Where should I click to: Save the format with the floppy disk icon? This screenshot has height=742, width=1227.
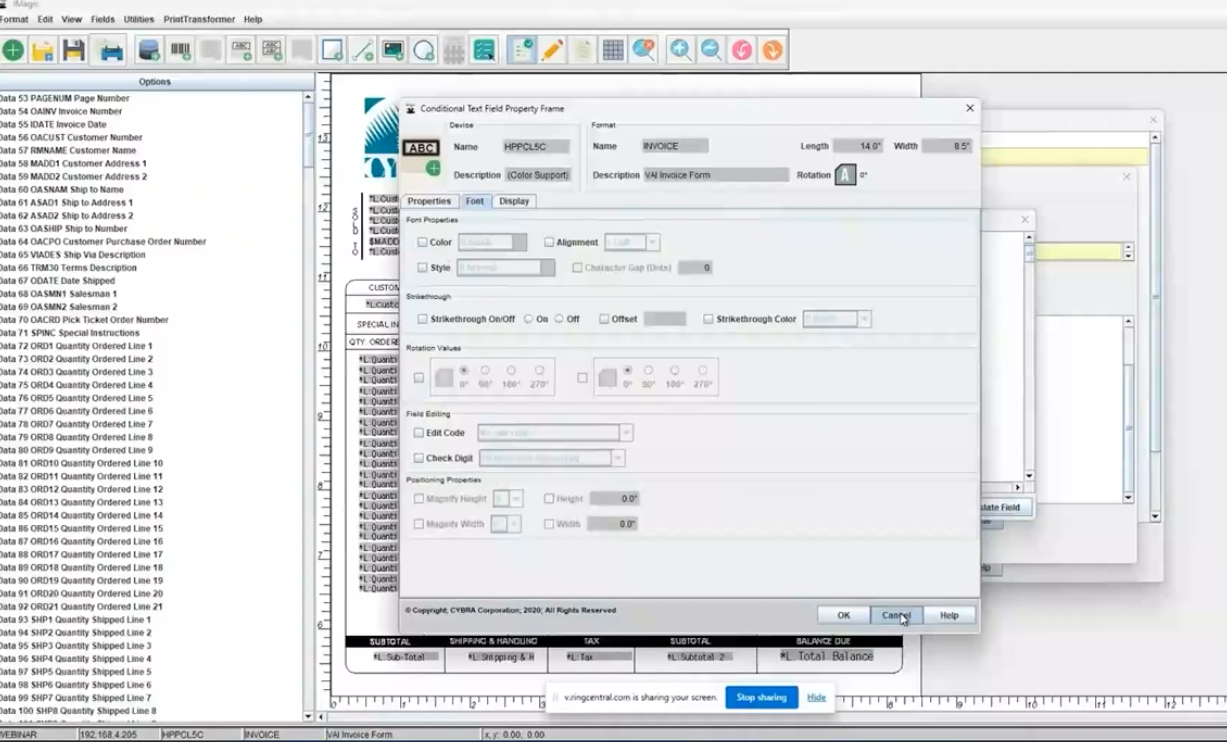coord(73,50)
